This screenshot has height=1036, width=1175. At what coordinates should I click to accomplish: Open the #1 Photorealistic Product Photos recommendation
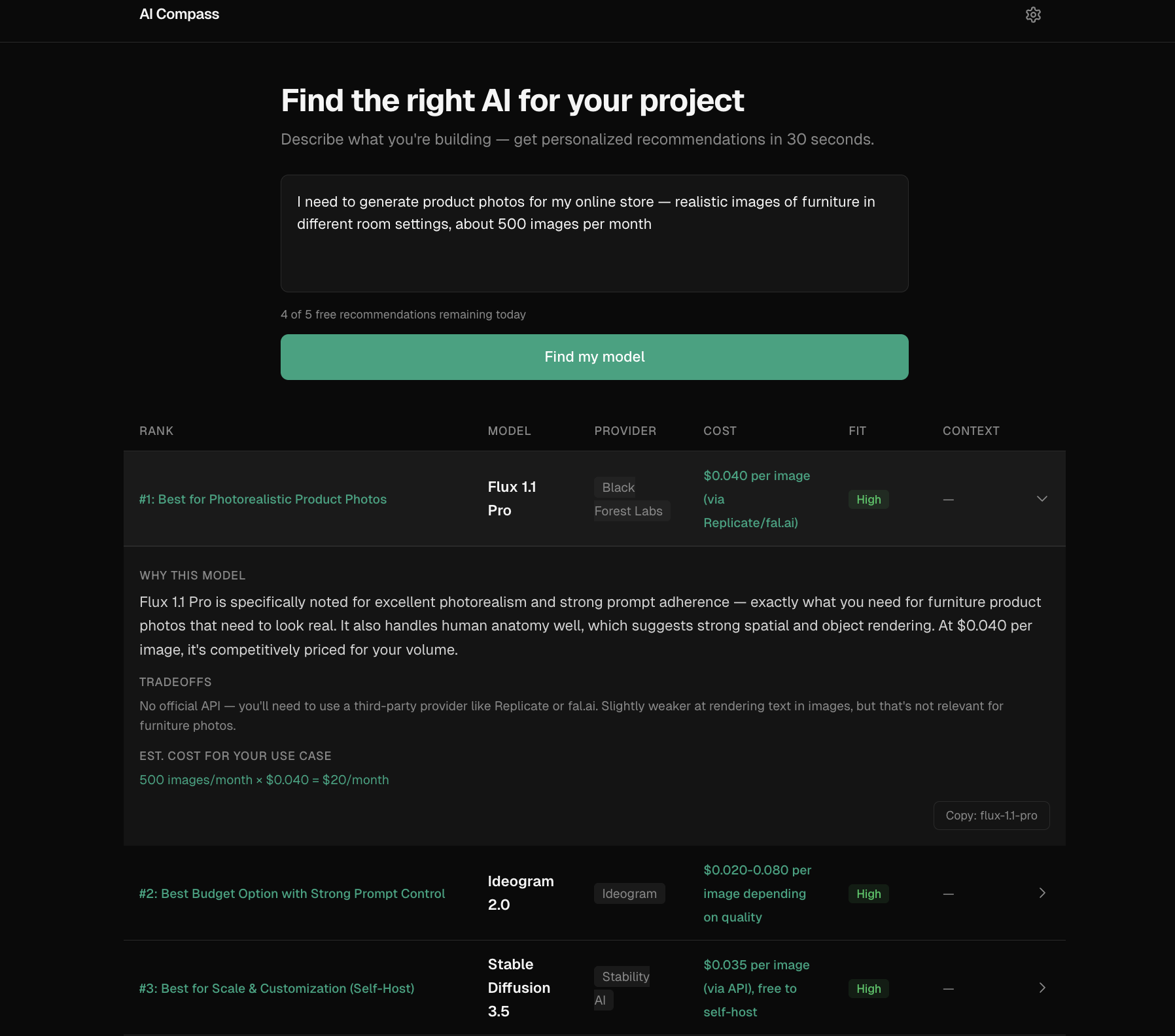point(262,499)
